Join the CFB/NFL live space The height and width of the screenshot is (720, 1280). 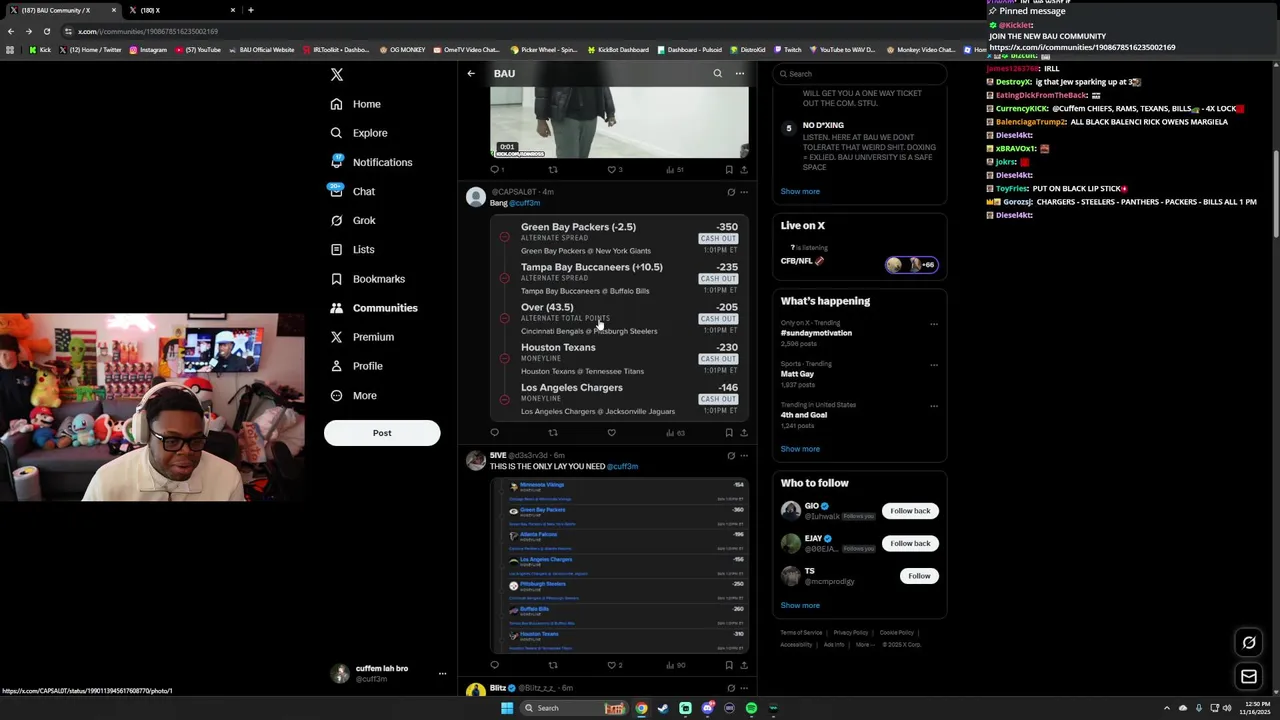point(860,262)
